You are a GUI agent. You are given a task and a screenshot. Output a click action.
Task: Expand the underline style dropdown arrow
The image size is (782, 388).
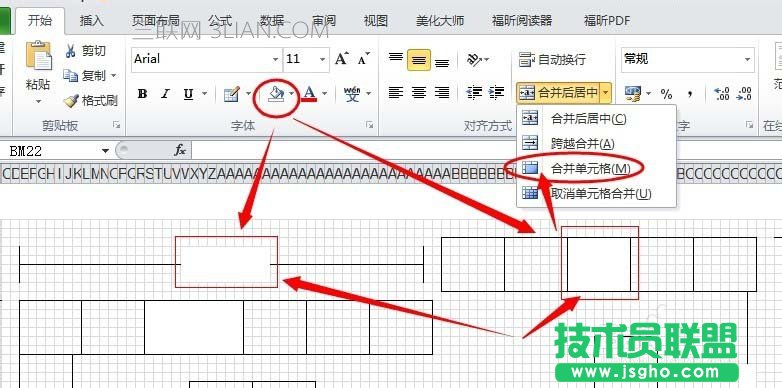click(x=204, y=93)
